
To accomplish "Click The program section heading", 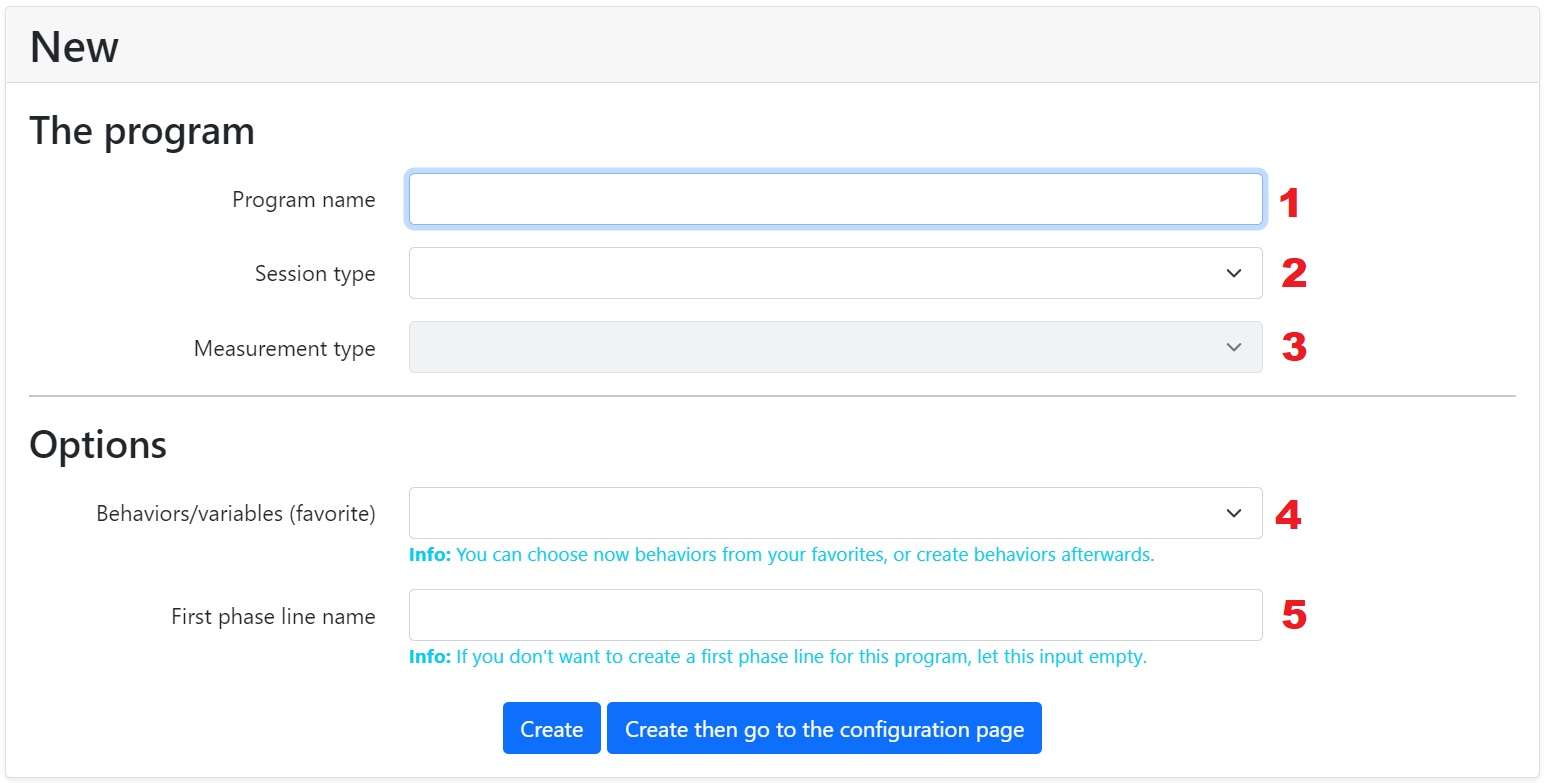I will pyautogui.click(x=142, y=131).
